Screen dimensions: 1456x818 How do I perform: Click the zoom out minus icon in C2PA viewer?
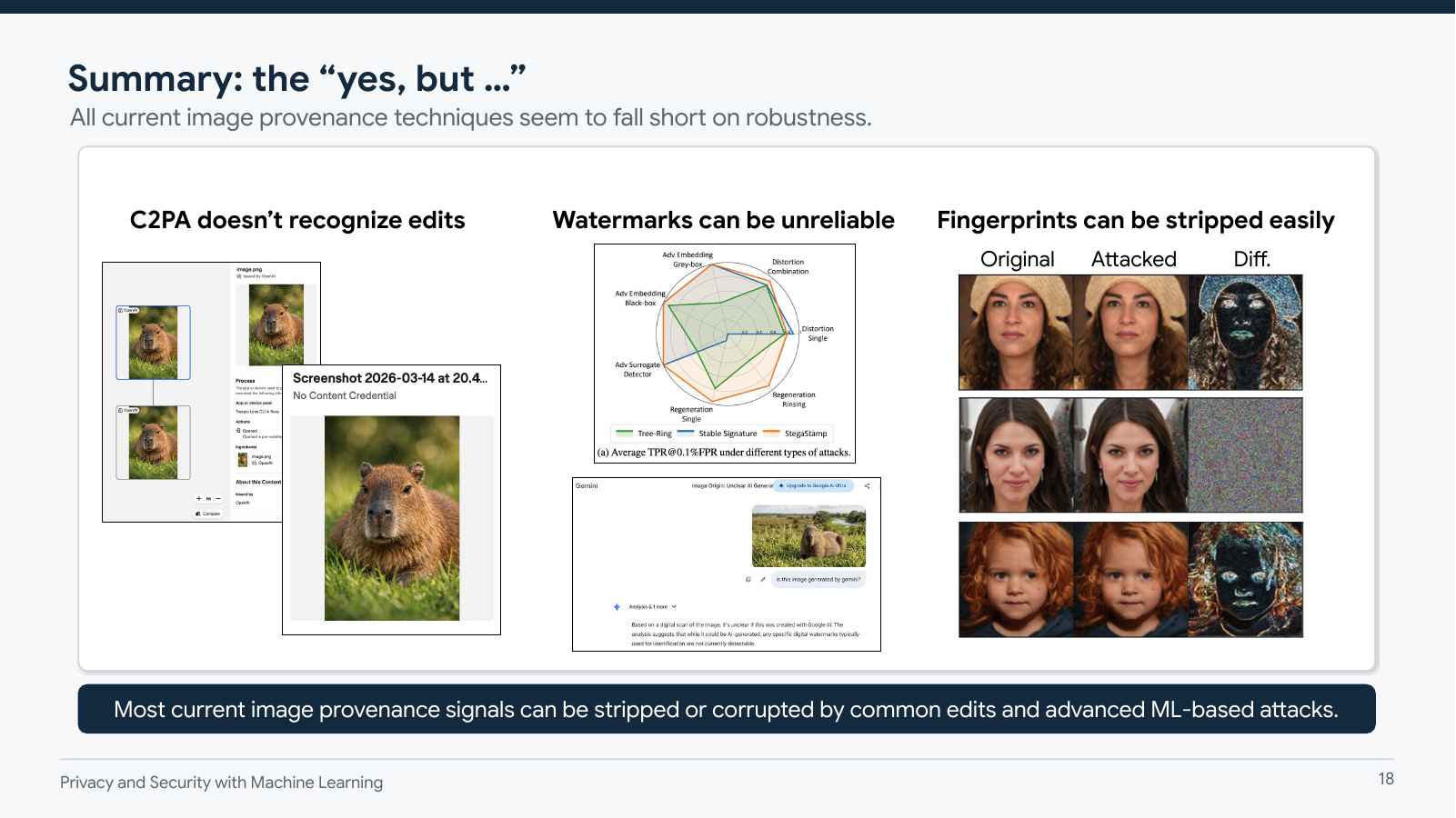pos(218,498)
